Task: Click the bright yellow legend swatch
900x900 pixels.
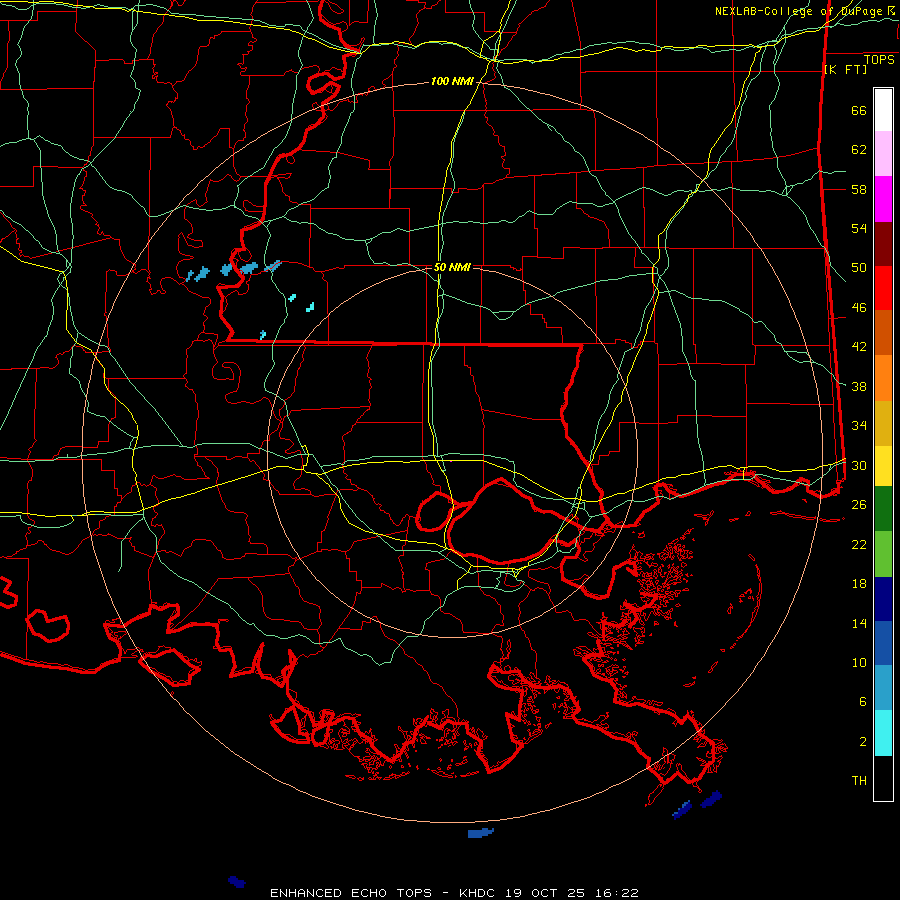Action: (883, 466)
